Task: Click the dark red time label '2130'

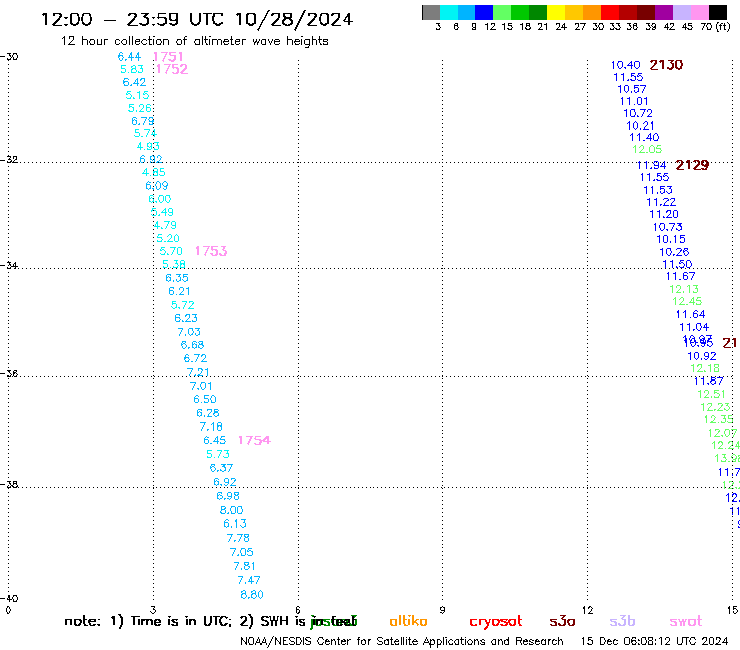Action: pyautogui.click(x=666, y=65)
